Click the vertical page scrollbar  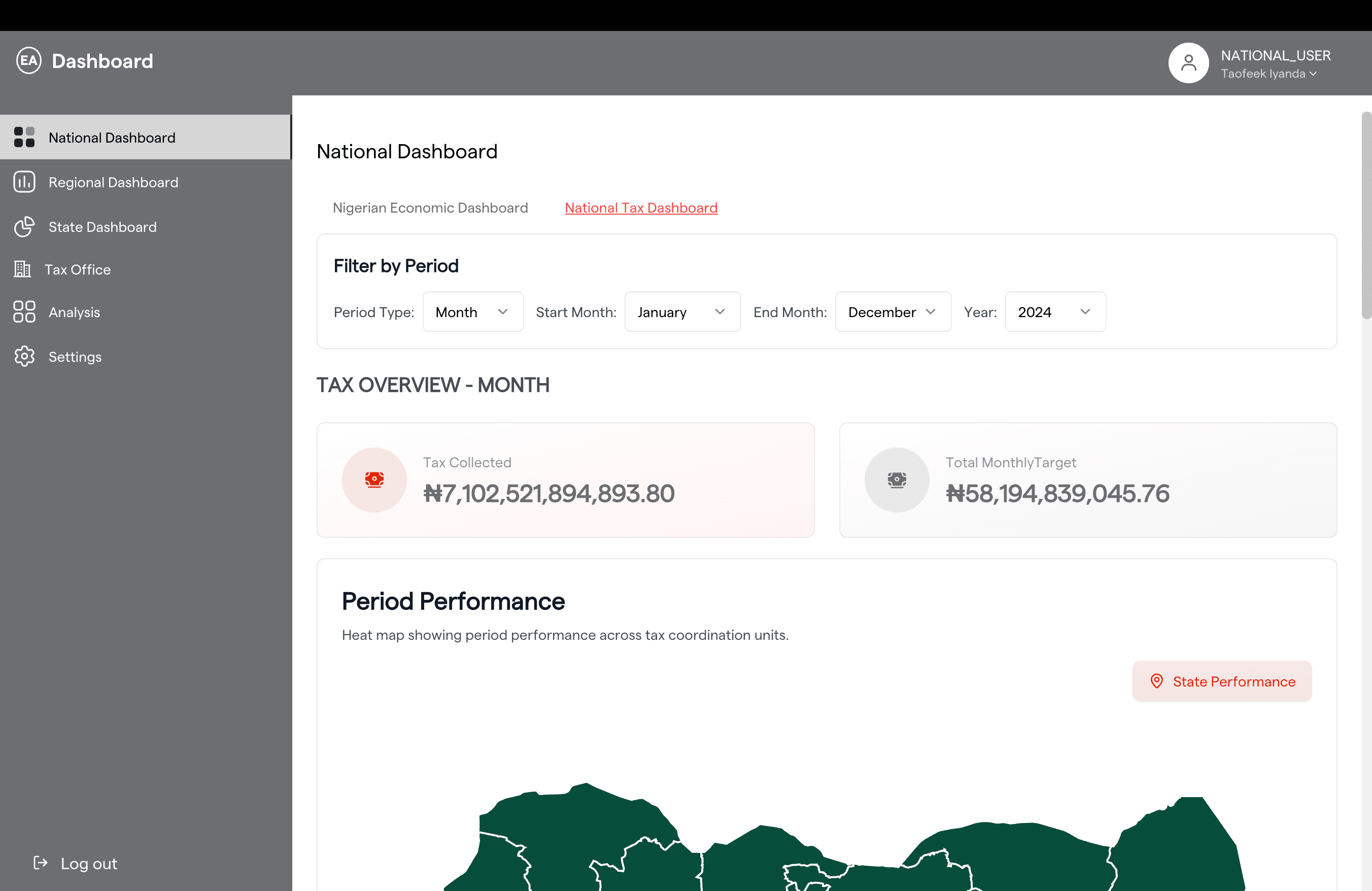(1366, 216)
